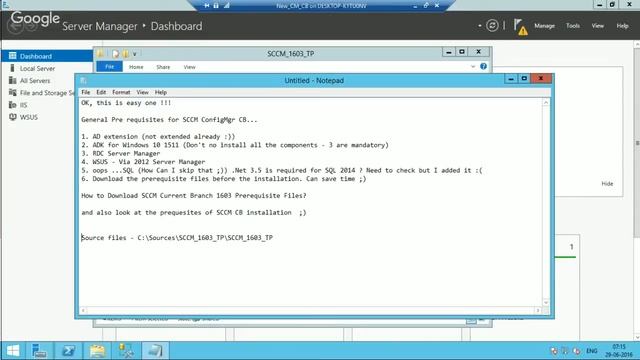The height and width of the screenshot is (360, 640).
Task: Open View menu in Server Manager
Action: 598,26
